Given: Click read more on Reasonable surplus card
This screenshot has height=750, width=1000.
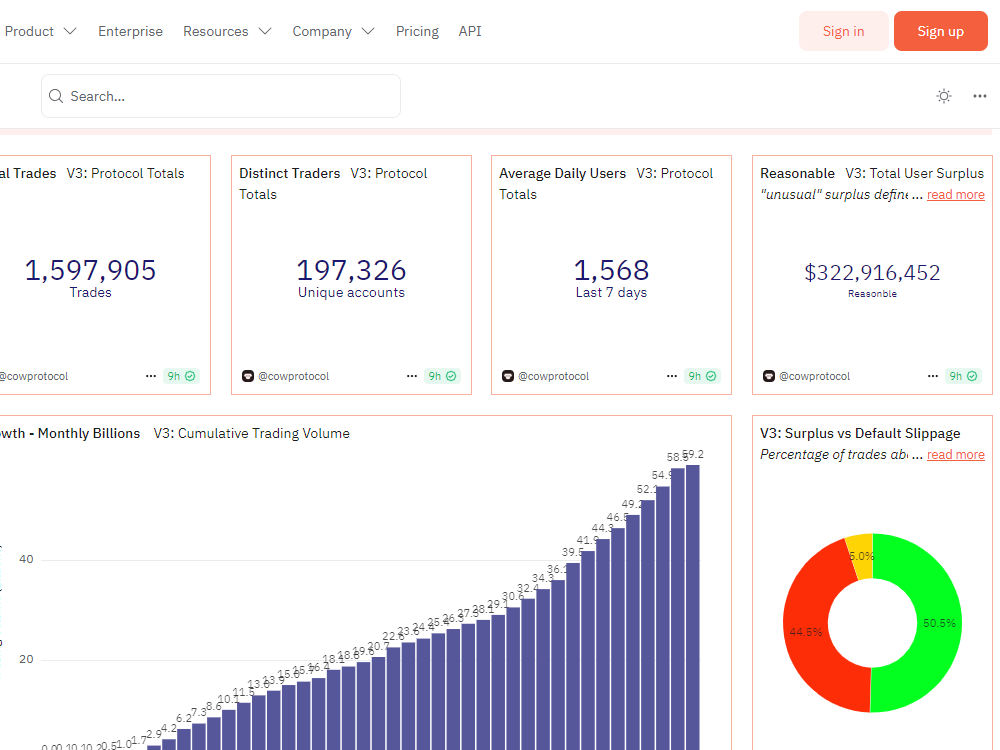Looking at the screenshot, I should [x=955, y=195].
